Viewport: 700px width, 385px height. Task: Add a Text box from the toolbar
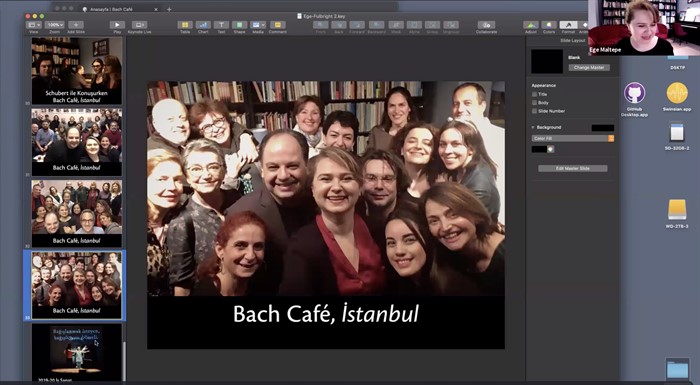221,25
